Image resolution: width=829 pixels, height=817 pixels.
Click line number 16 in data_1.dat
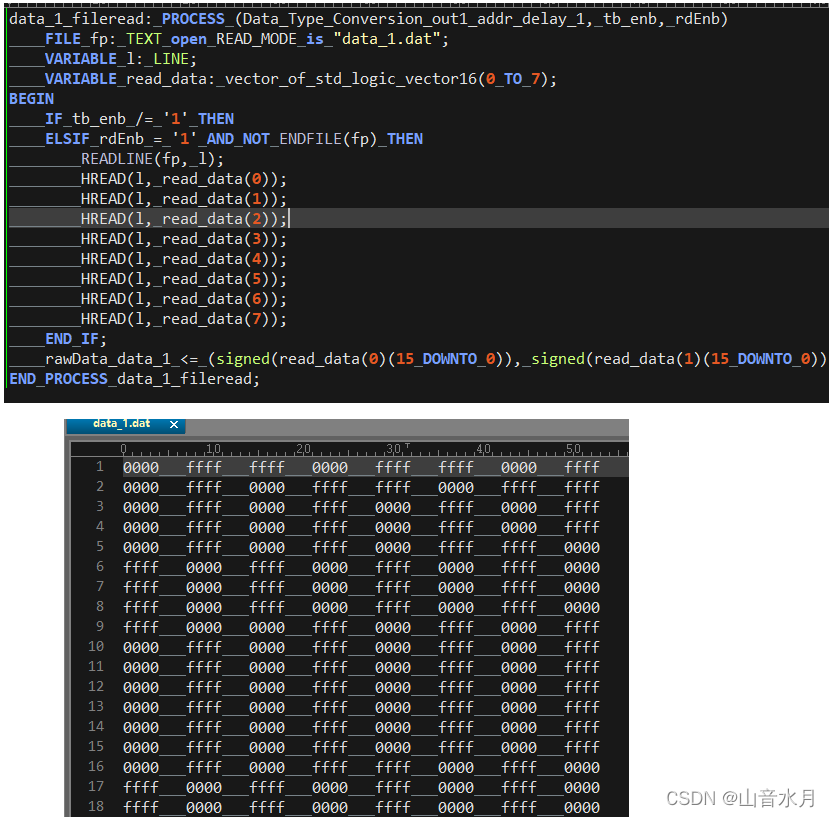[x=96, y=767]
